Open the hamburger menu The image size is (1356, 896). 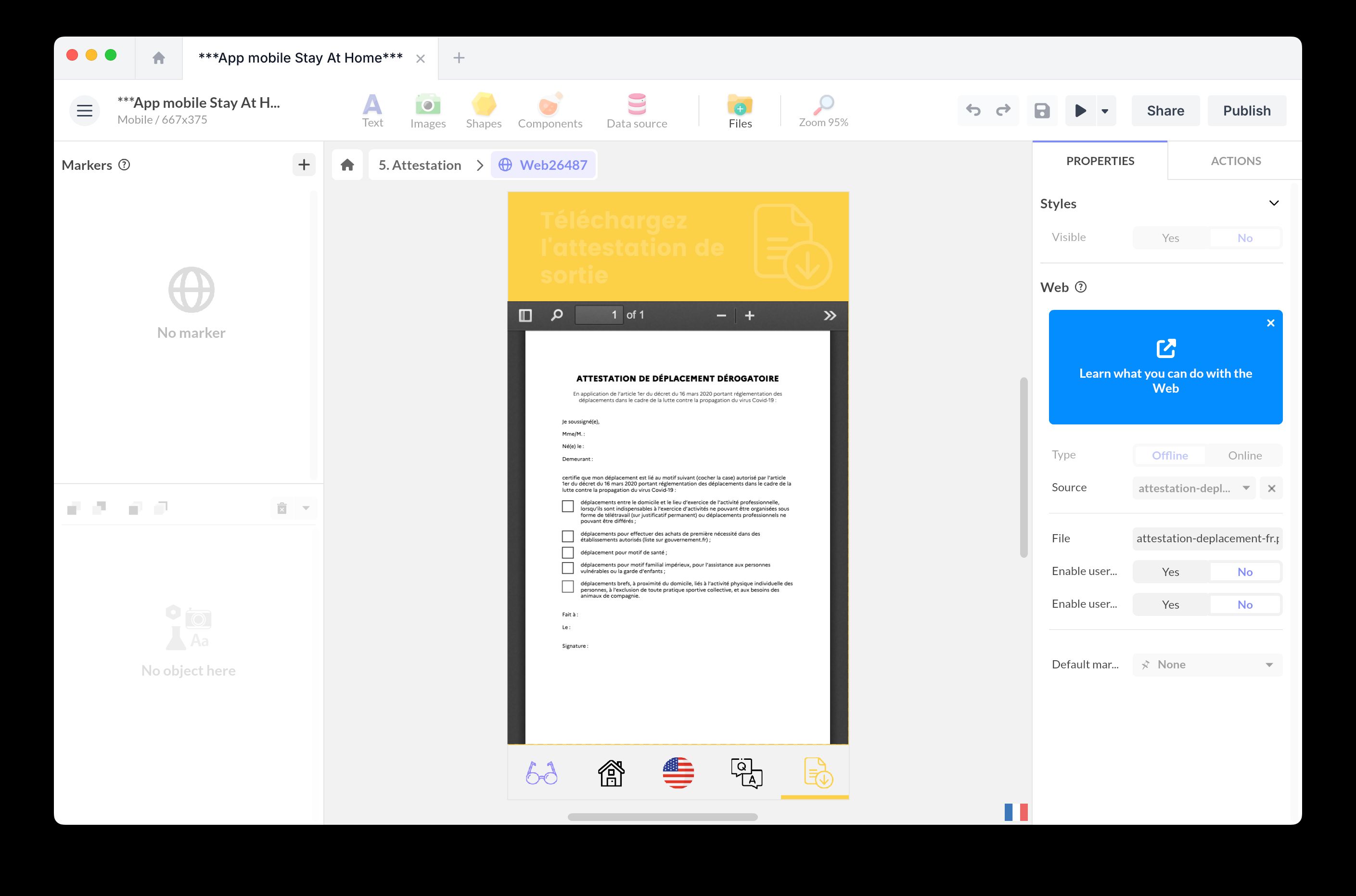click(x=84, y=110)
